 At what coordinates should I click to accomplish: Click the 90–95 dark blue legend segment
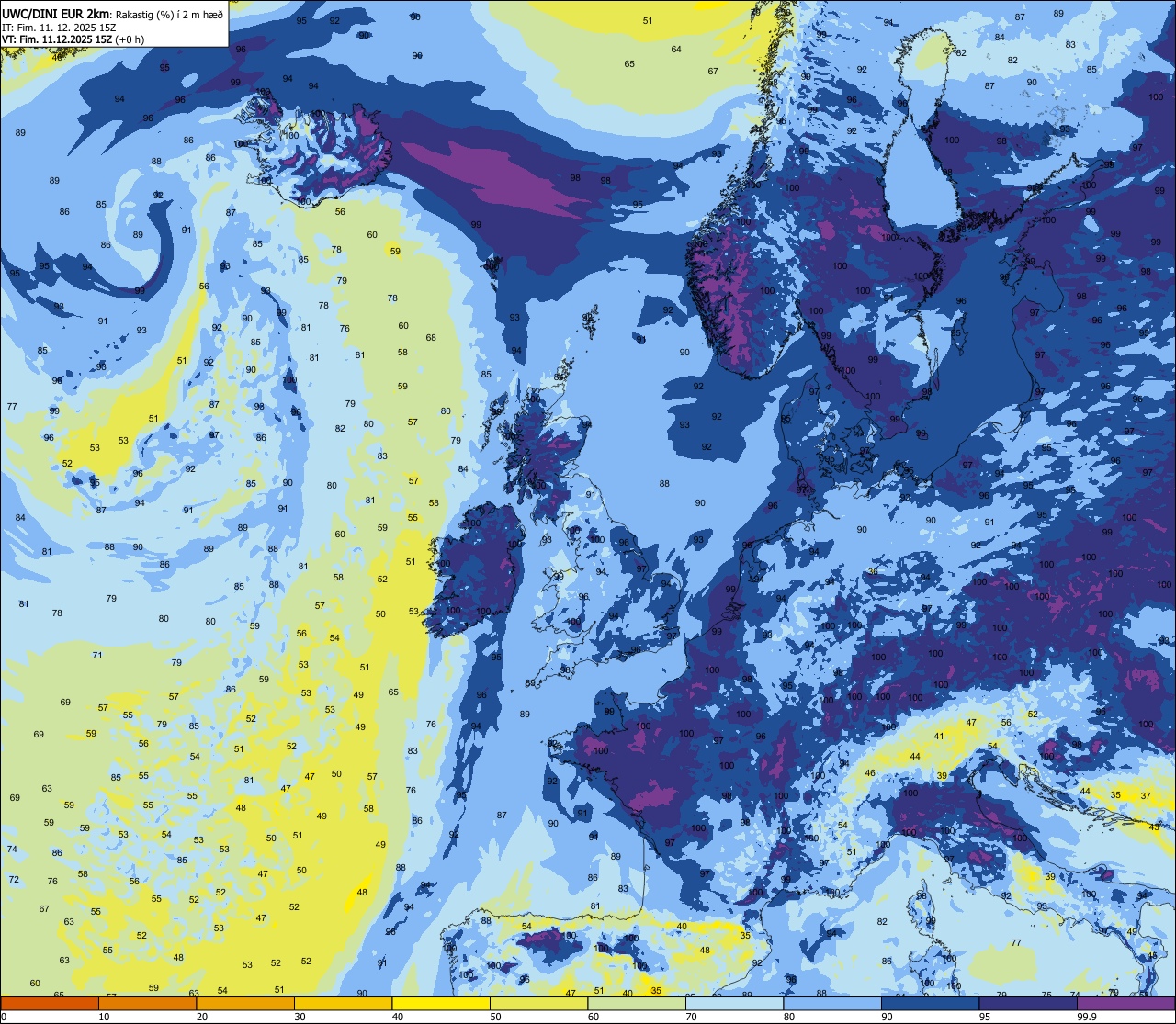click(930, 1003)
